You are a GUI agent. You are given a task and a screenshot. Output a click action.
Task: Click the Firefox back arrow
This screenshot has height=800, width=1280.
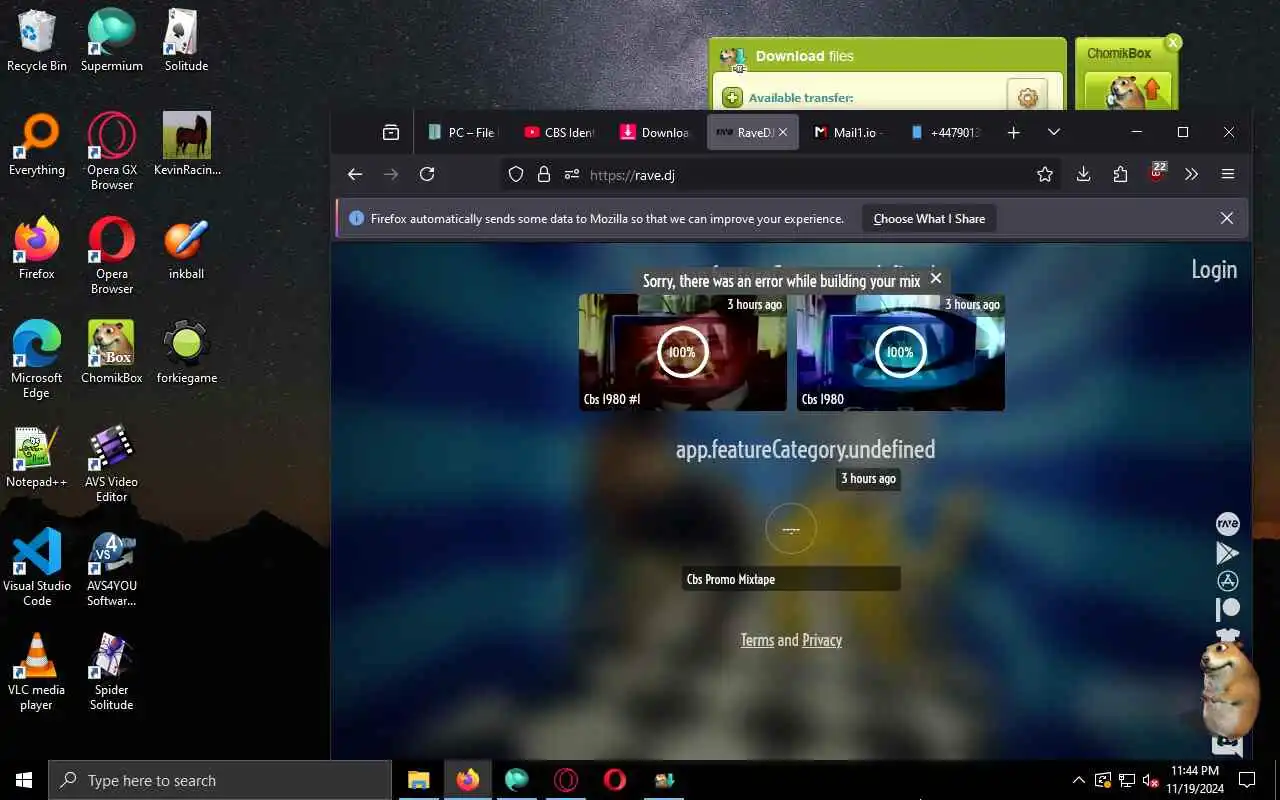pos(355,174)
